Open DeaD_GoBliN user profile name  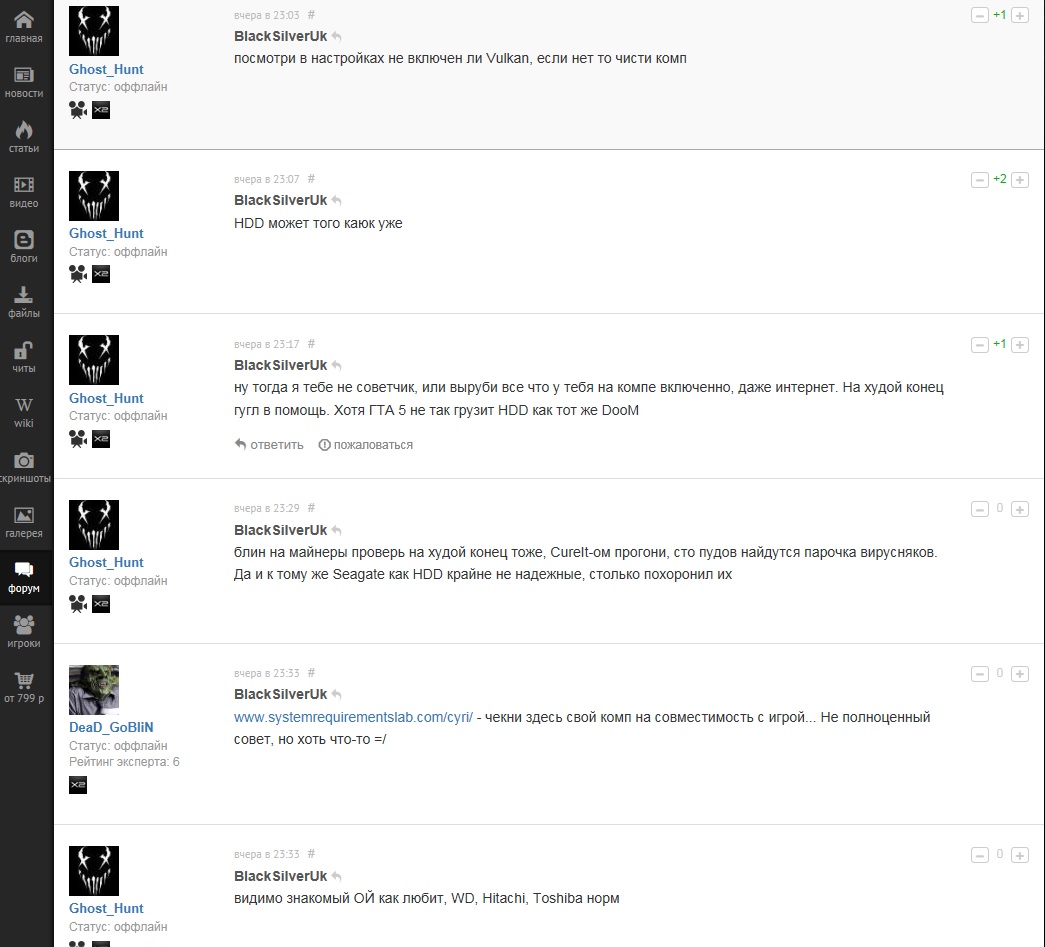pos(111,727)
